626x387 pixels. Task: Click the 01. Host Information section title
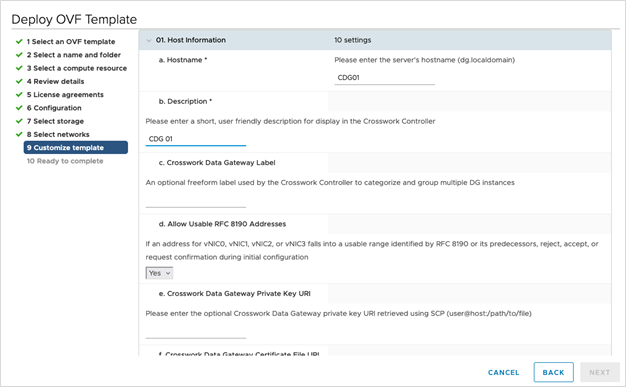pyautogui.click(x=191, y=40)
